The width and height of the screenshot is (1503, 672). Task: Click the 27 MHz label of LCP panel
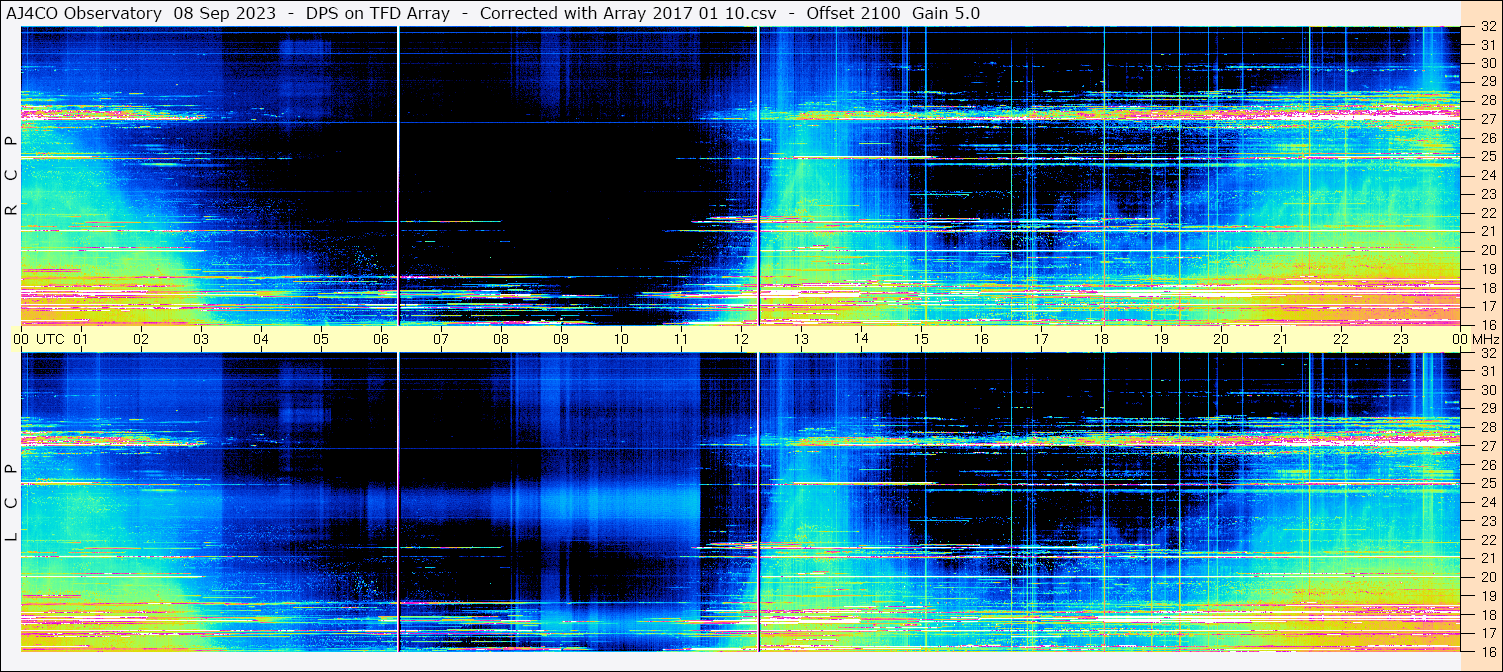(1487, 446)
